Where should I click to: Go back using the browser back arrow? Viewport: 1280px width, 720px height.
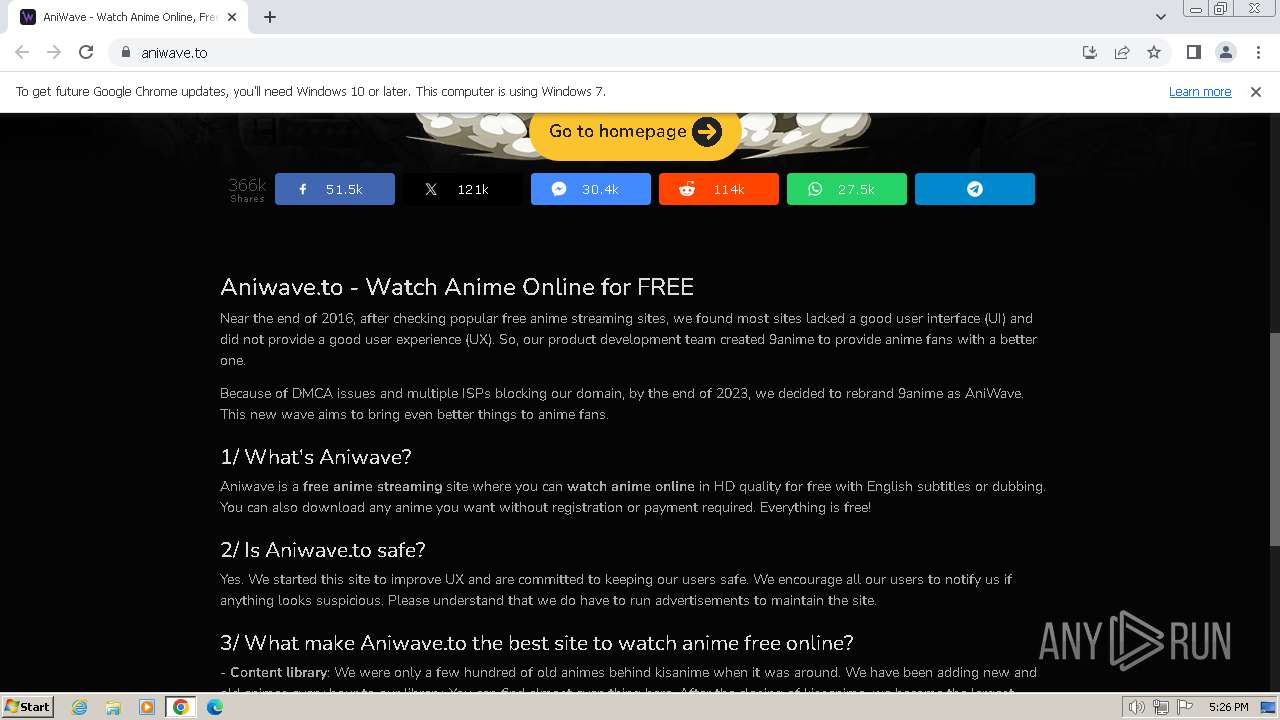[x=22, y=52]
